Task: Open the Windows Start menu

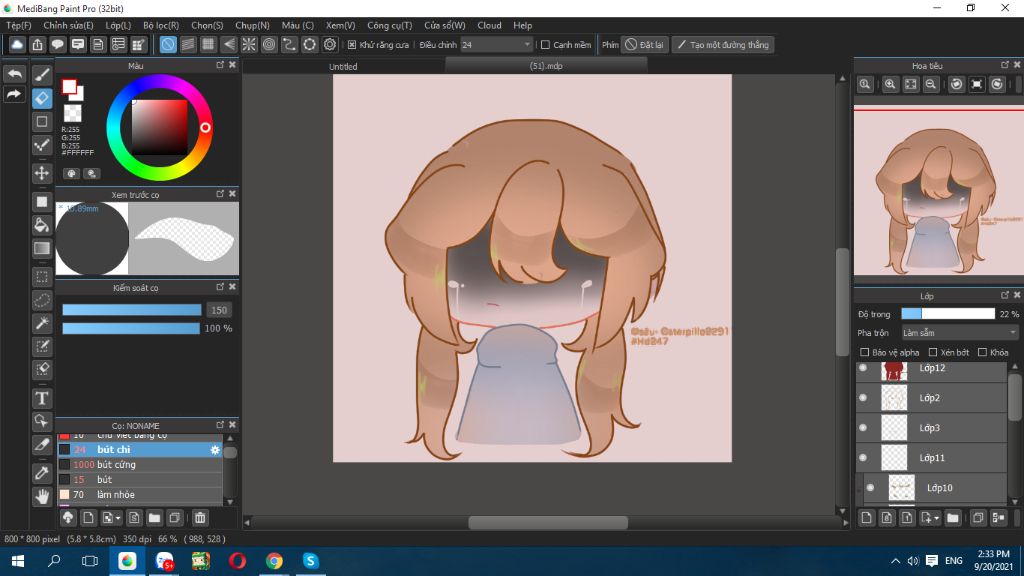Action: click(x=18, y=561)
